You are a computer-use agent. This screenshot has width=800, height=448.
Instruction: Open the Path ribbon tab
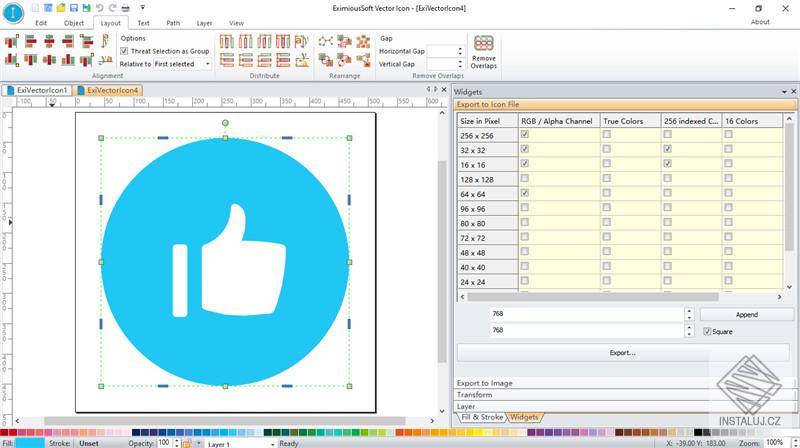click(x=173, y=23)
